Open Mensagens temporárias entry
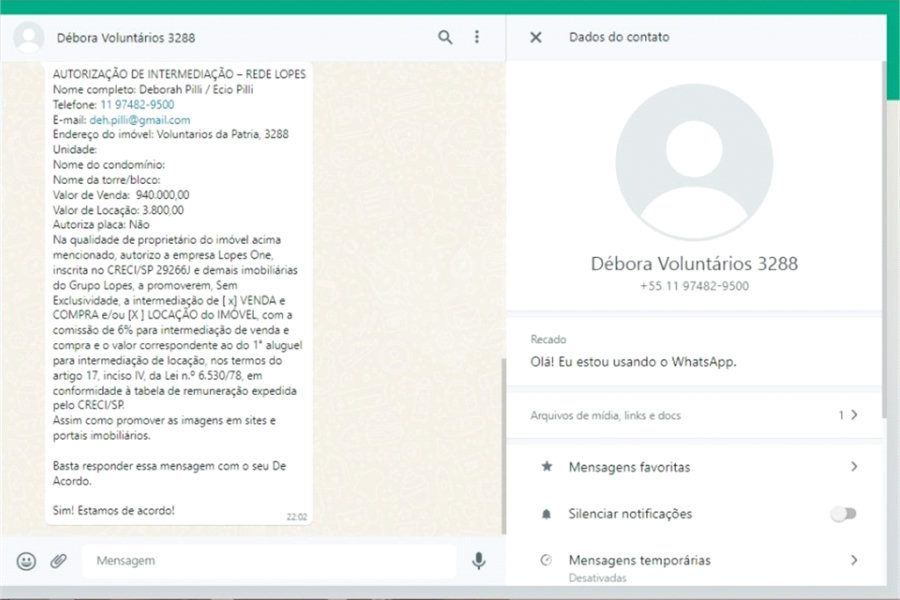 (694, 564)
